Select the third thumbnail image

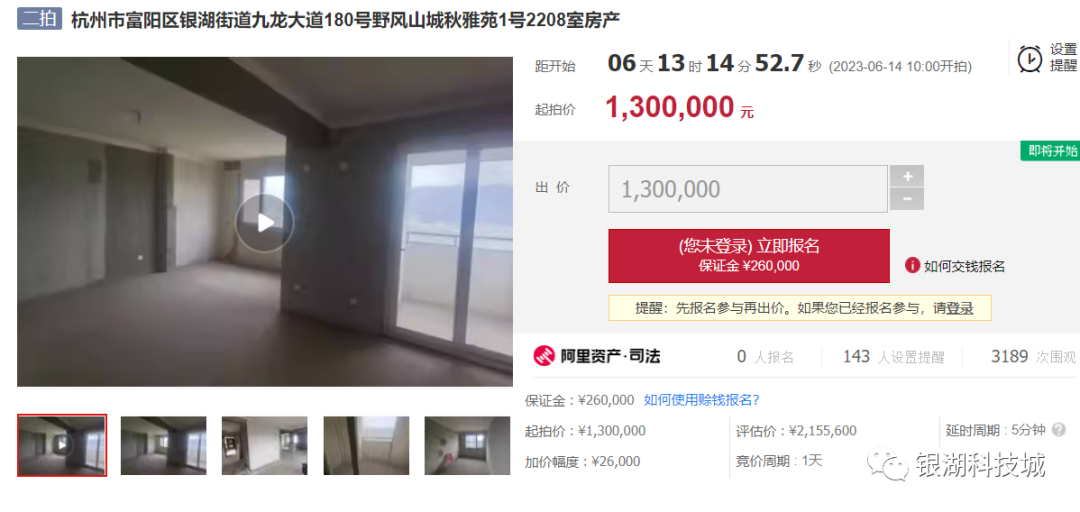coord(264,445)
